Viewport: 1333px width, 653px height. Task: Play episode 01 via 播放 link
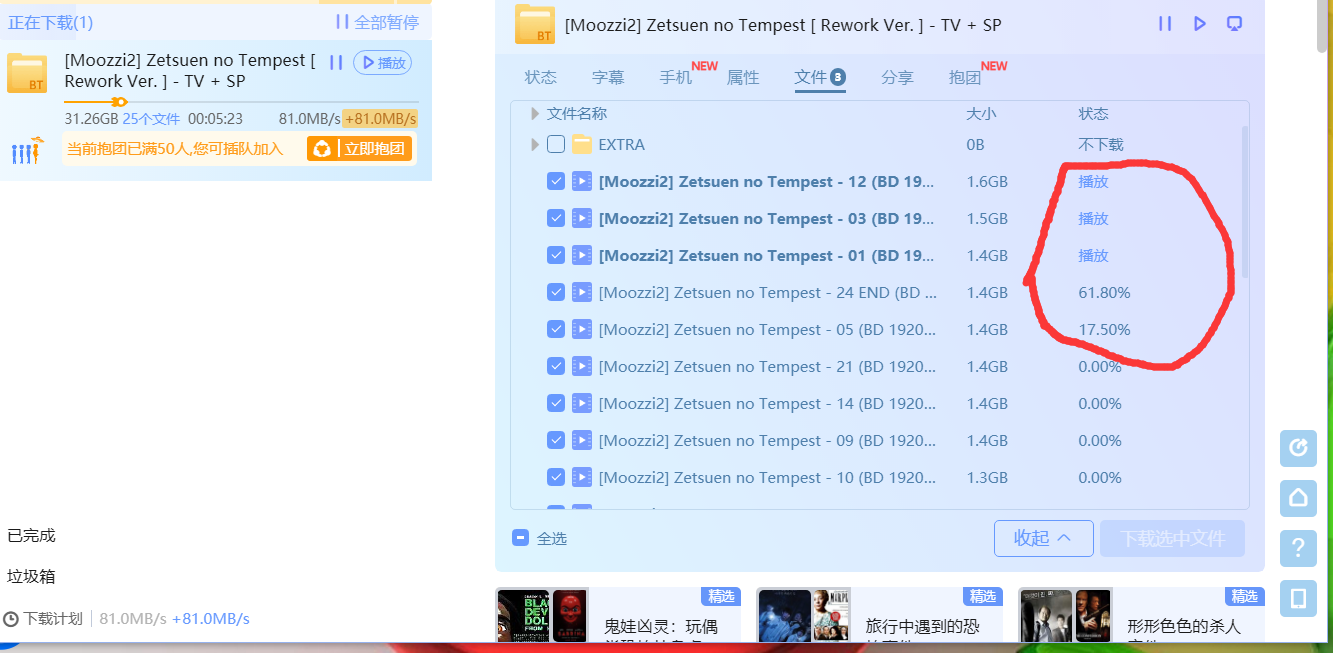(x=1093, y=256)
